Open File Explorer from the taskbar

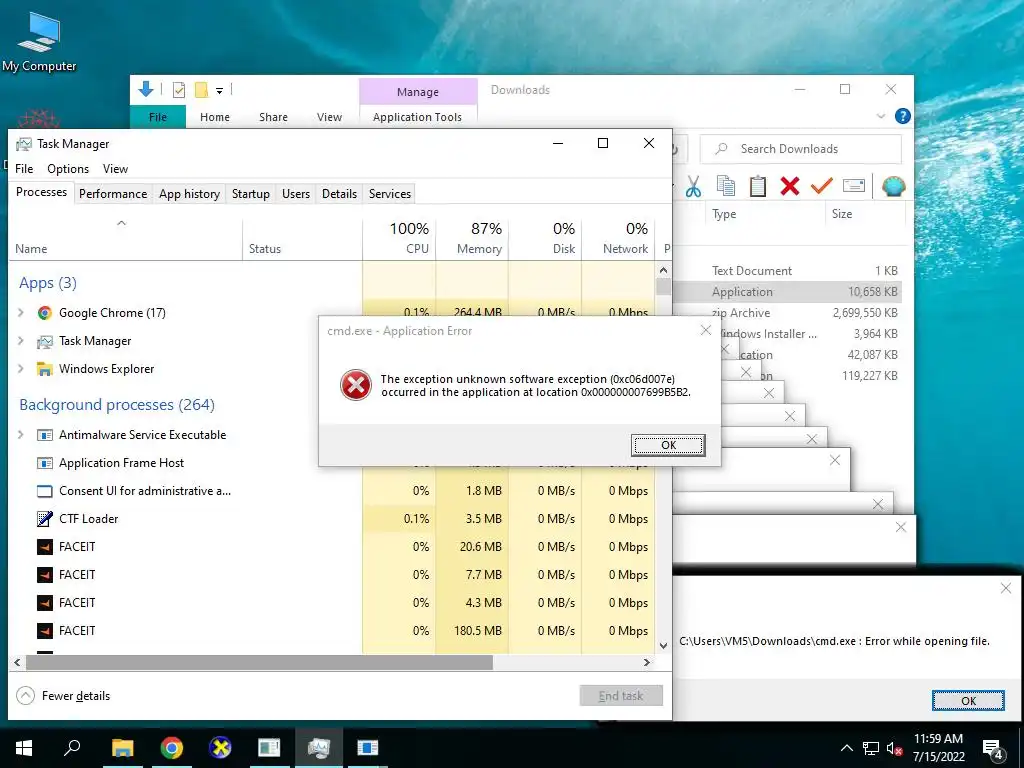pos(122,748)
